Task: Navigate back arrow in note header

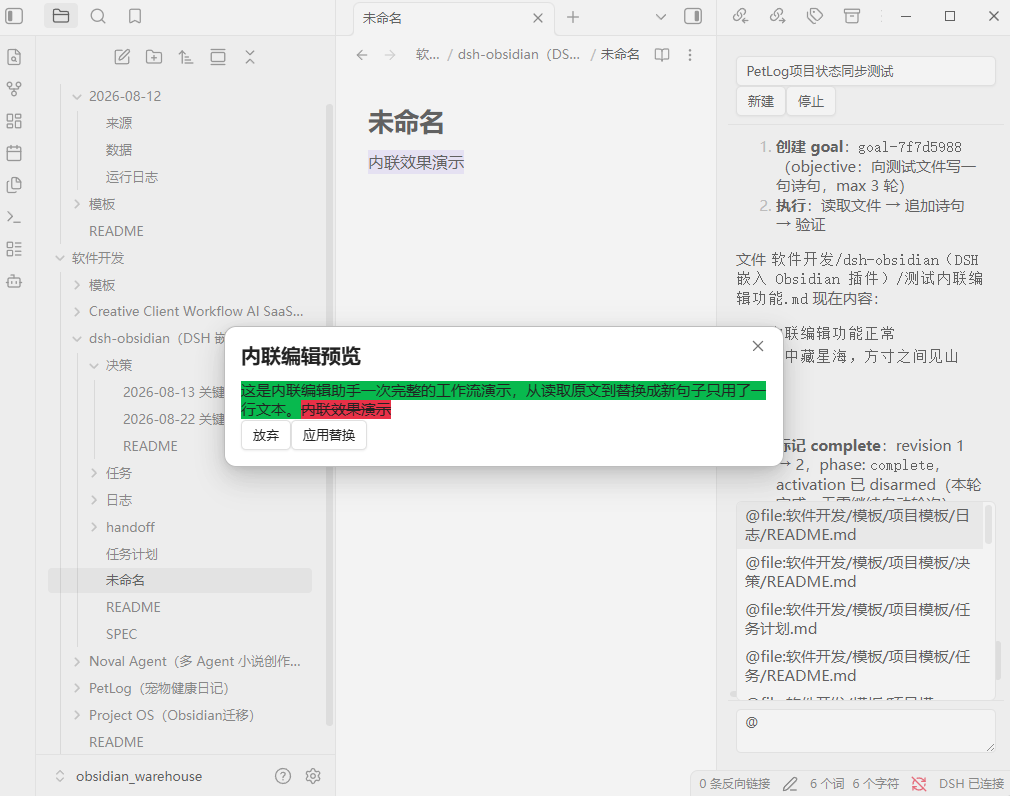Action: click(362, 55)
